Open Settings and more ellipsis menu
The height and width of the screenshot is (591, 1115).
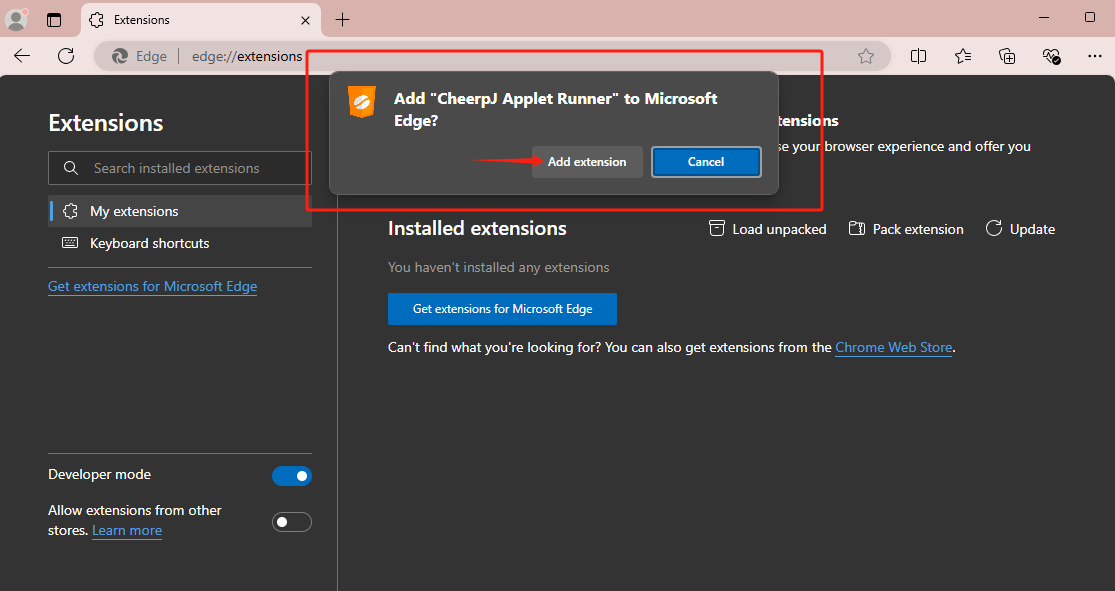pyautogui.click(x=1095, y=56)
